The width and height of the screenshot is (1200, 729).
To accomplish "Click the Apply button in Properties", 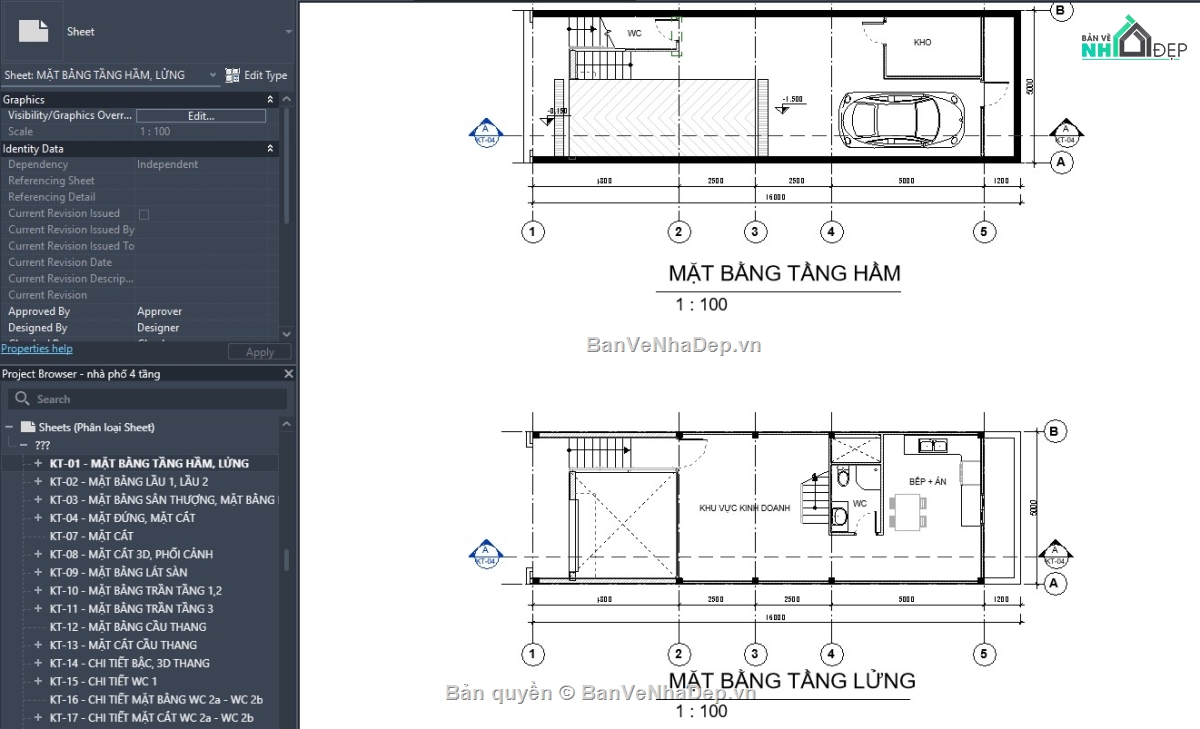I will 260,352.
